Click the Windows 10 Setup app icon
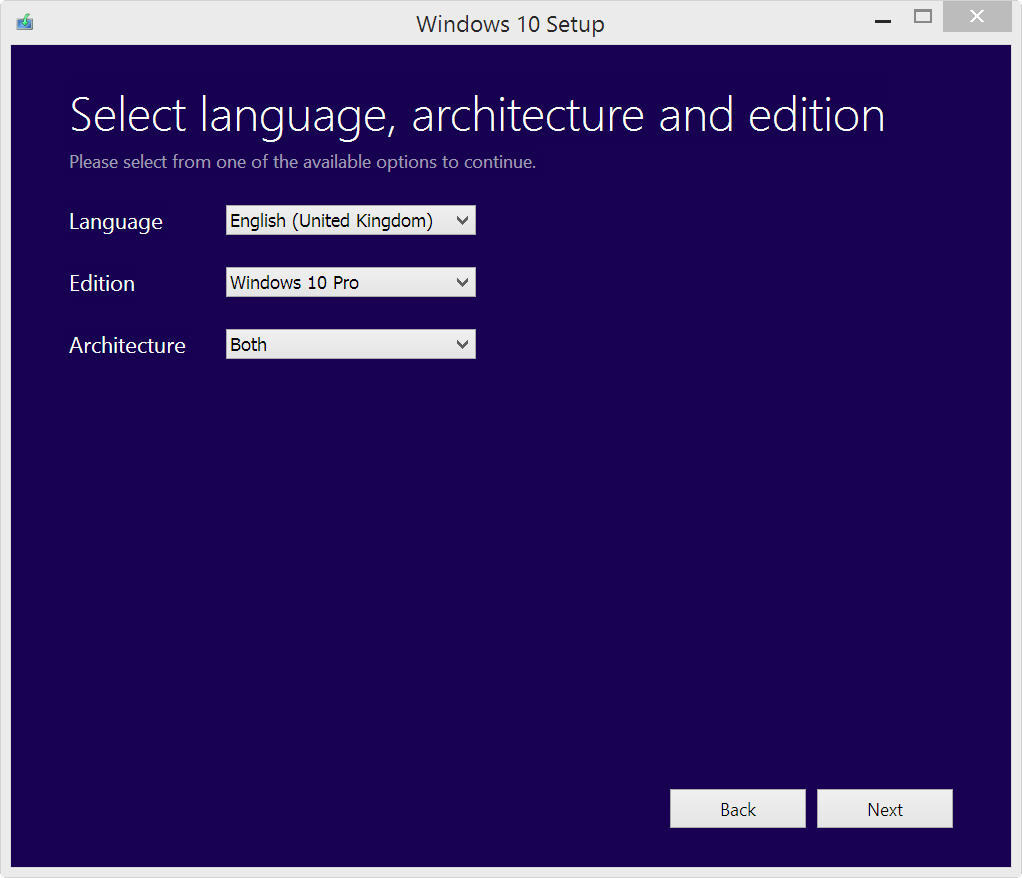1022x878 pixels. [25, 21]
